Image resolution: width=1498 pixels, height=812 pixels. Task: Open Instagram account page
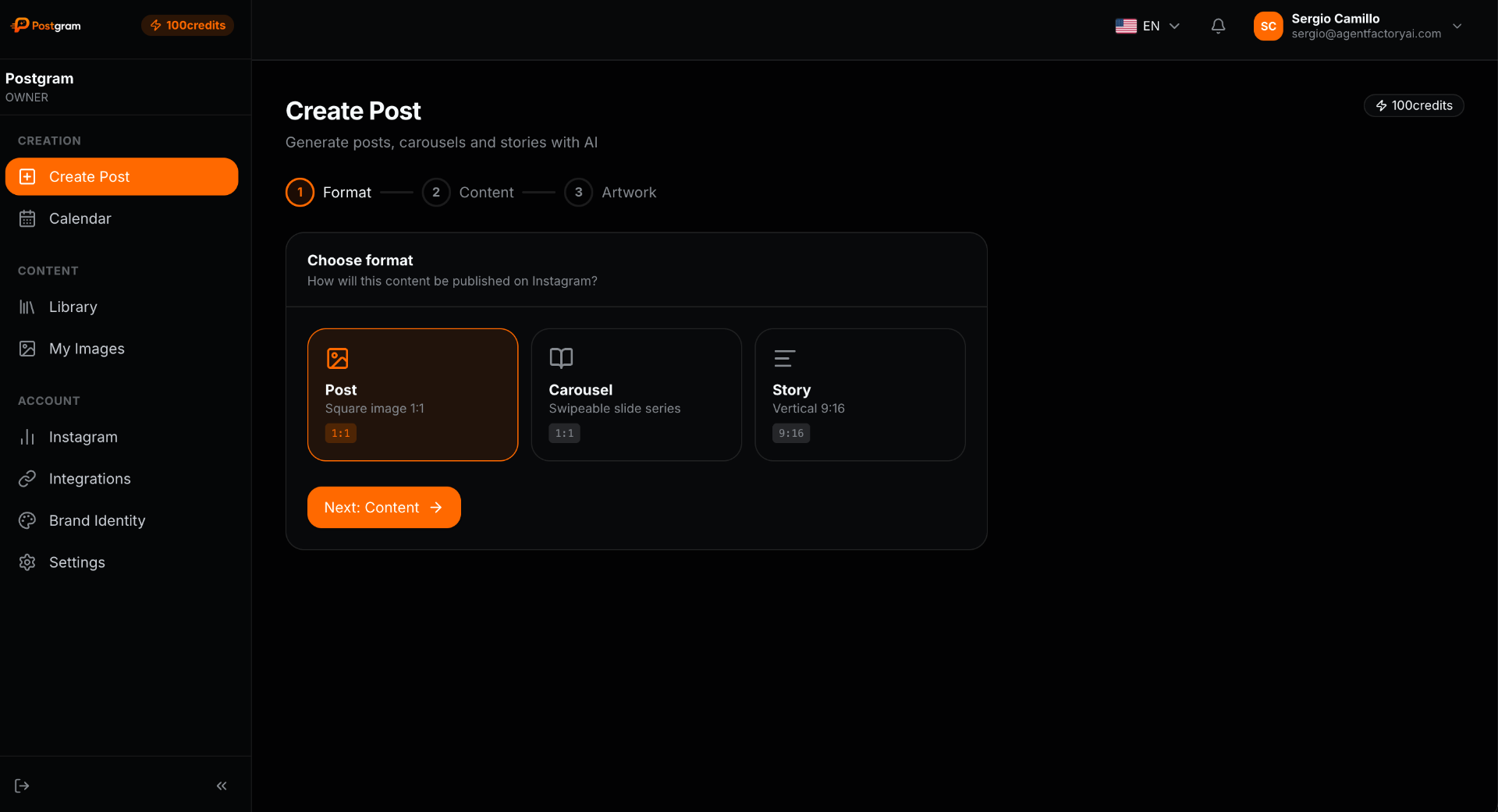click(122, 438)
